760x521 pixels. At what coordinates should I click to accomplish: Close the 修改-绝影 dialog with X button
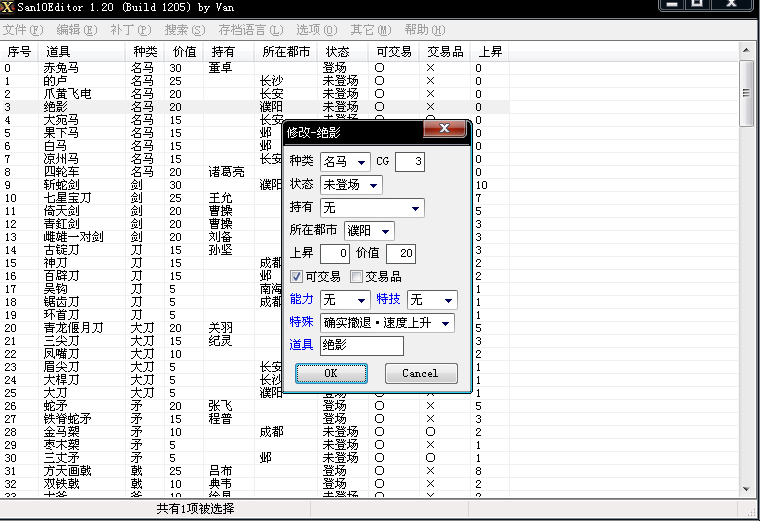[x=443, y=130]
